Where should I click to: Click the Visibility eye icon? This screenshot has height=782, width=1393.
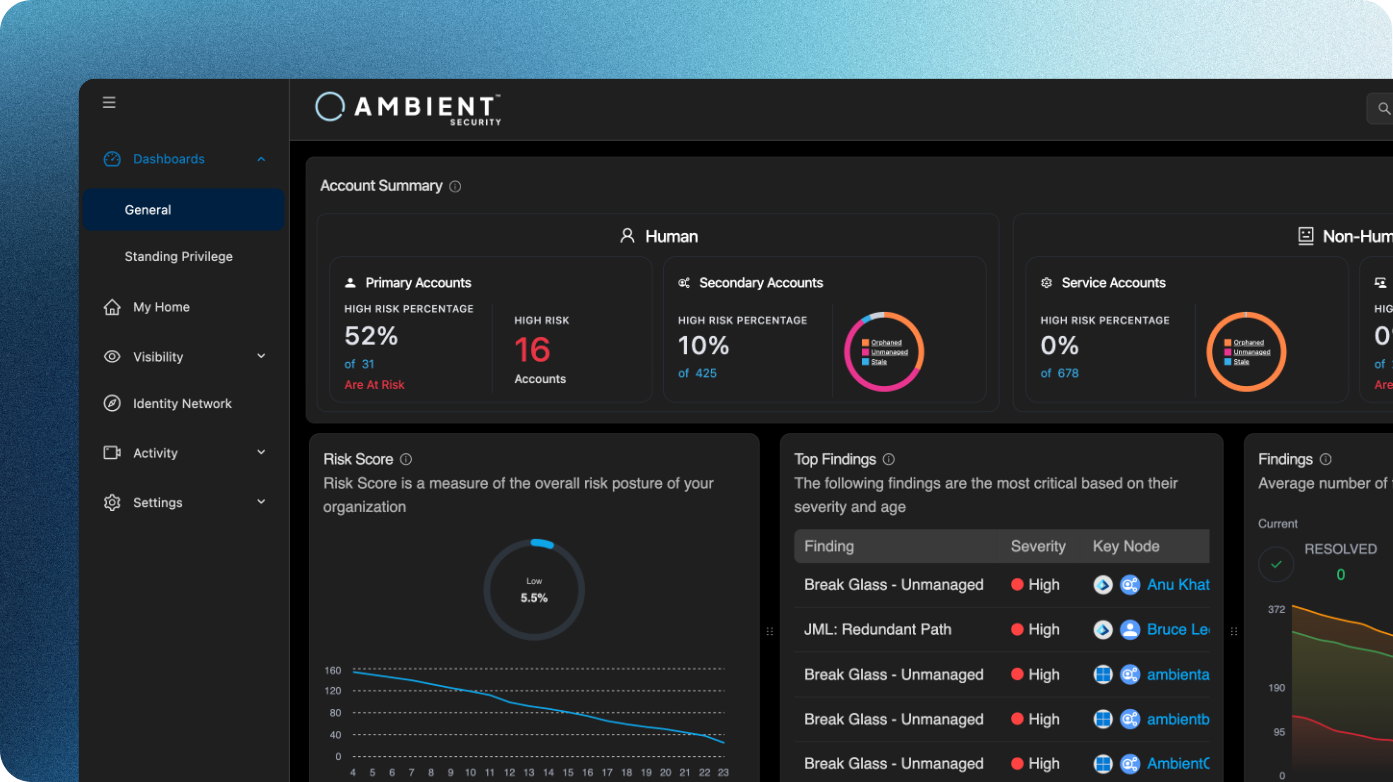[112, 357]
